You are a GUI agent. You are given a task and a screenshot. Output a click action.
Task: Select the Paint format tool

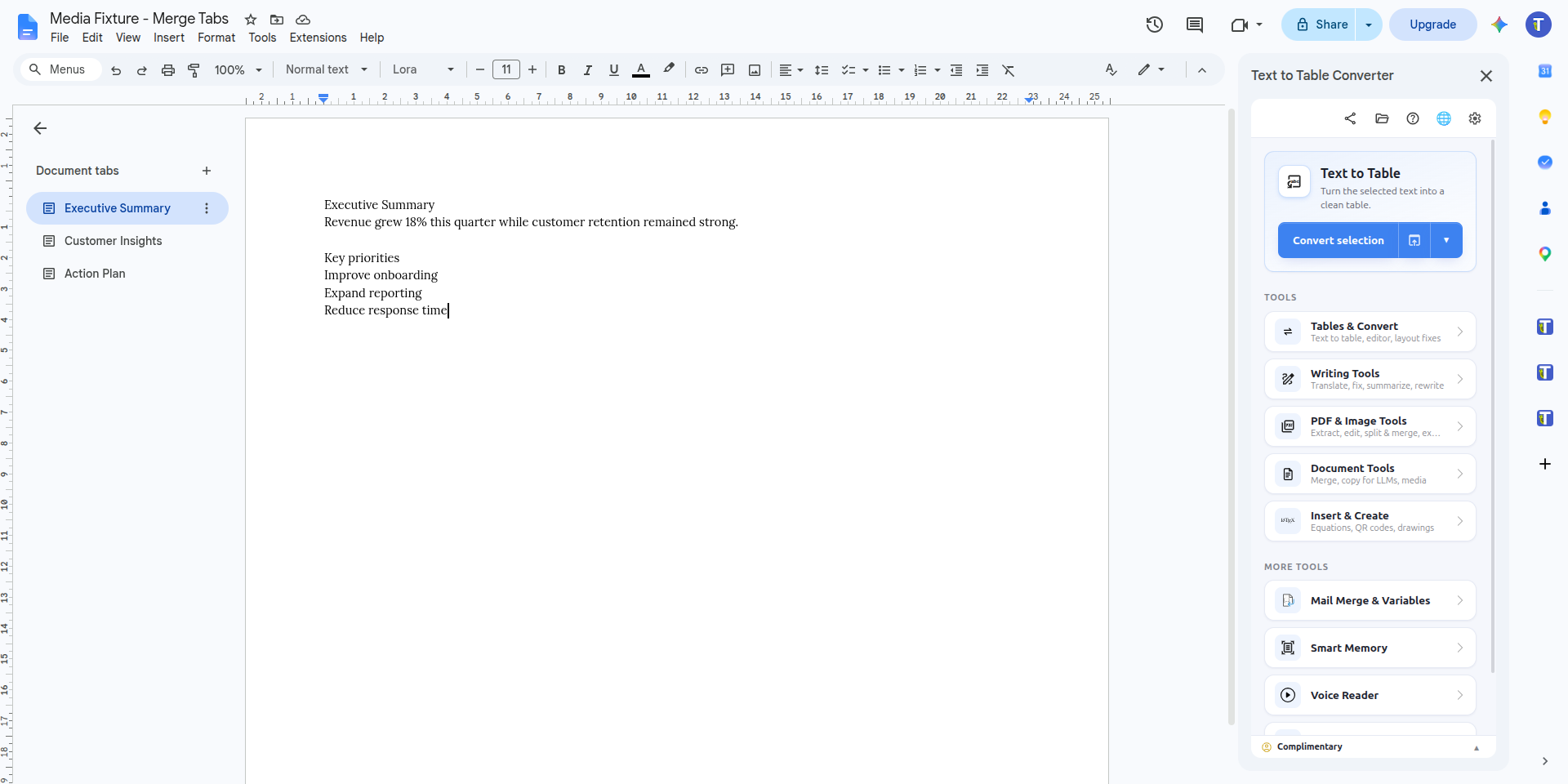(x=194, y=70)
